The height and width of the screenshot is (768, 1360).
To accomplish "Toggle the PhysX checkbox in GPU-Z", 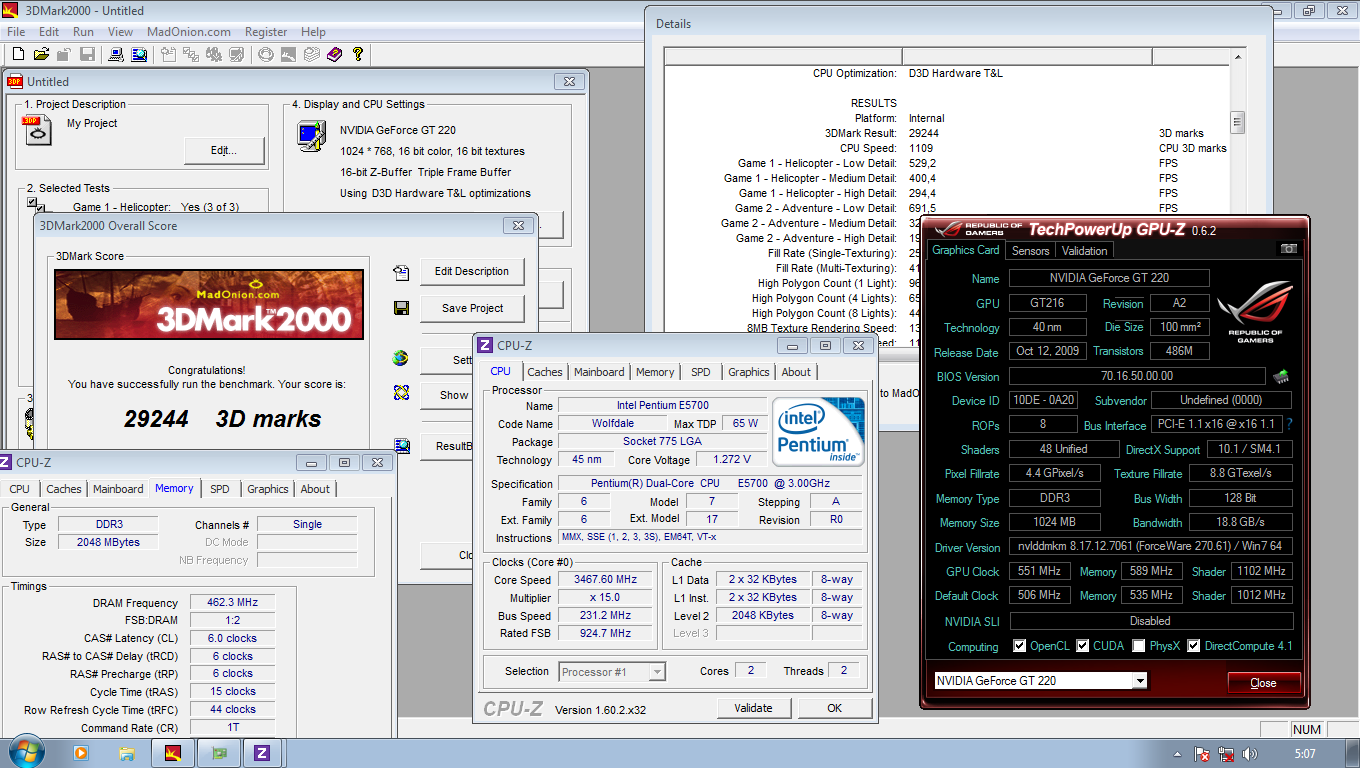I will pos(1139,646).
